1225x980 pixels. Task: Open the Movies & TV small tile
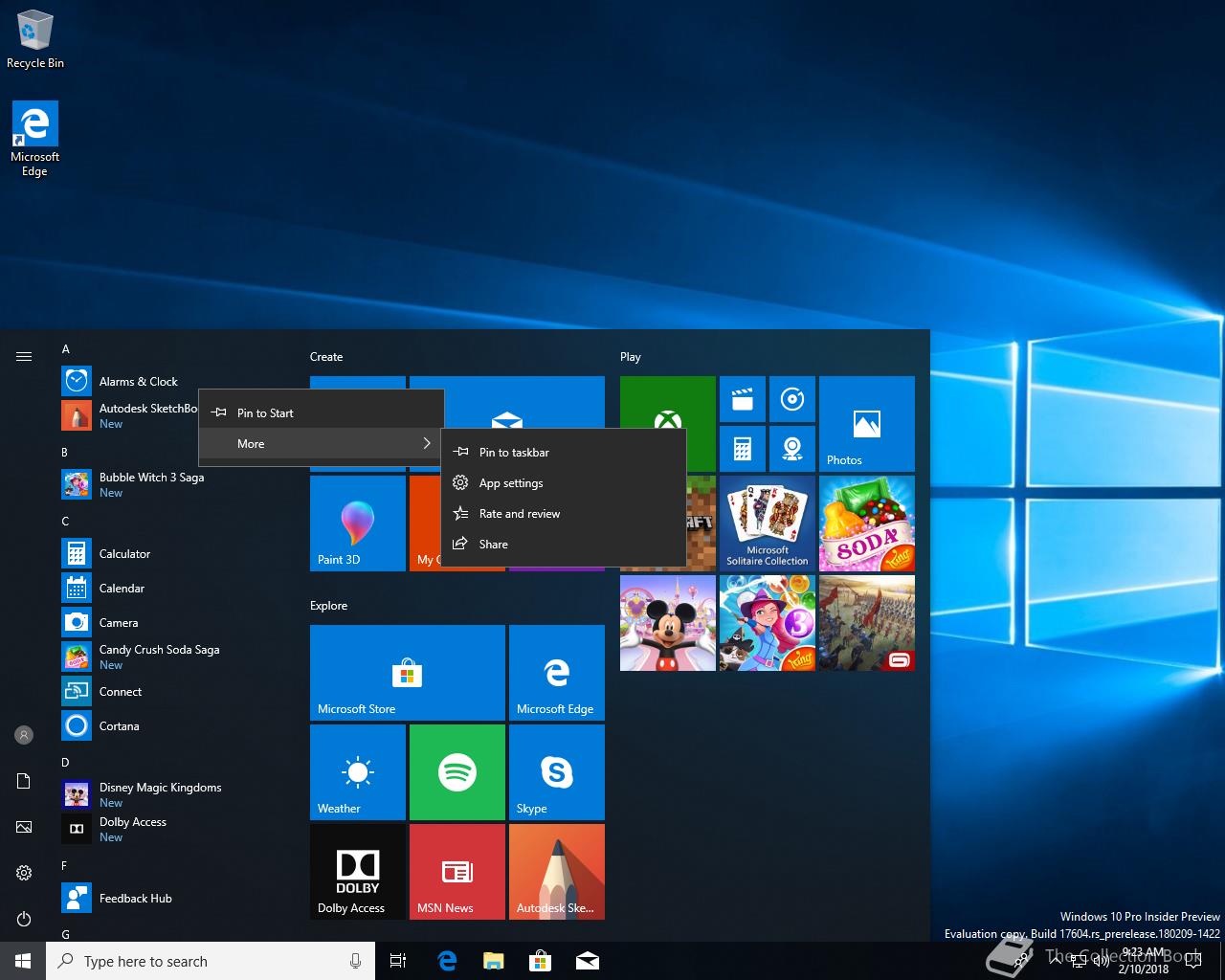coord(743,399)
